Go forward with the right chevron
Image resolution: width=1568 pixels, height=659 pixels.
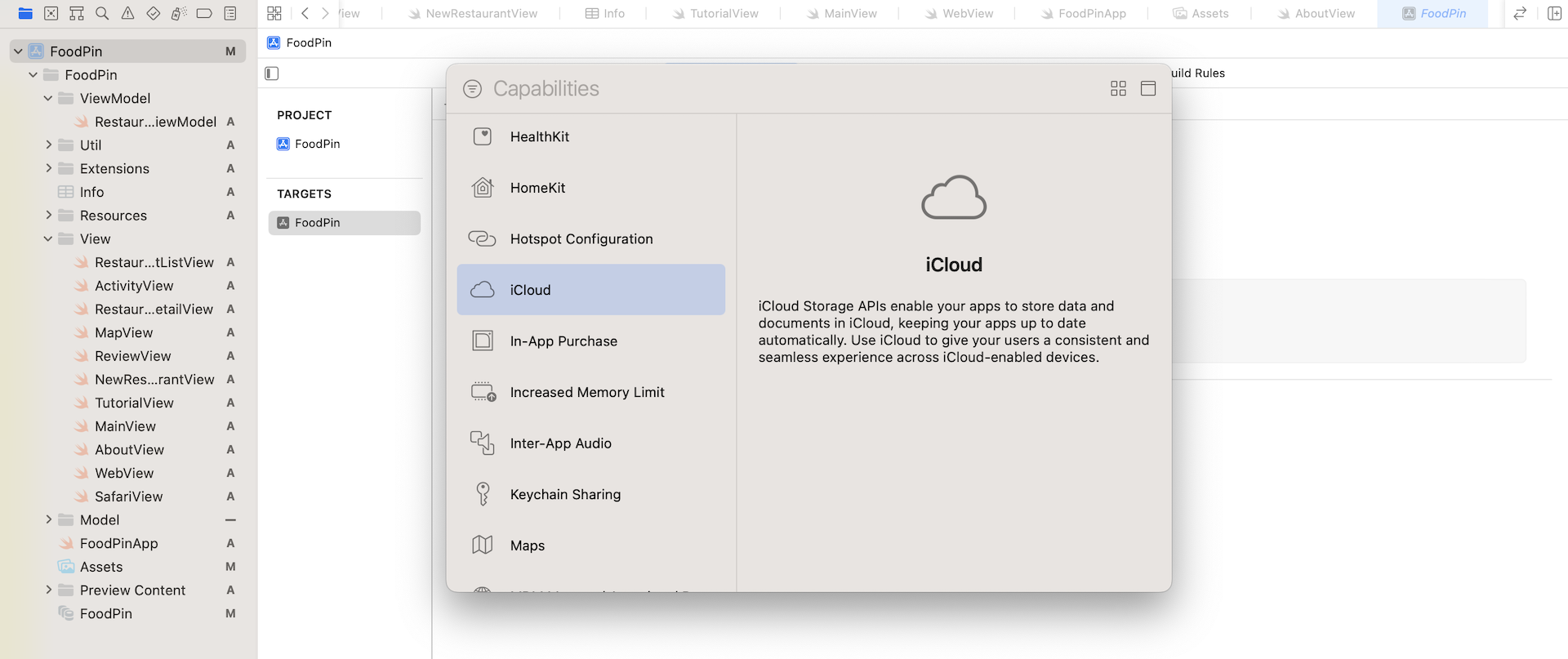point(325,13)
